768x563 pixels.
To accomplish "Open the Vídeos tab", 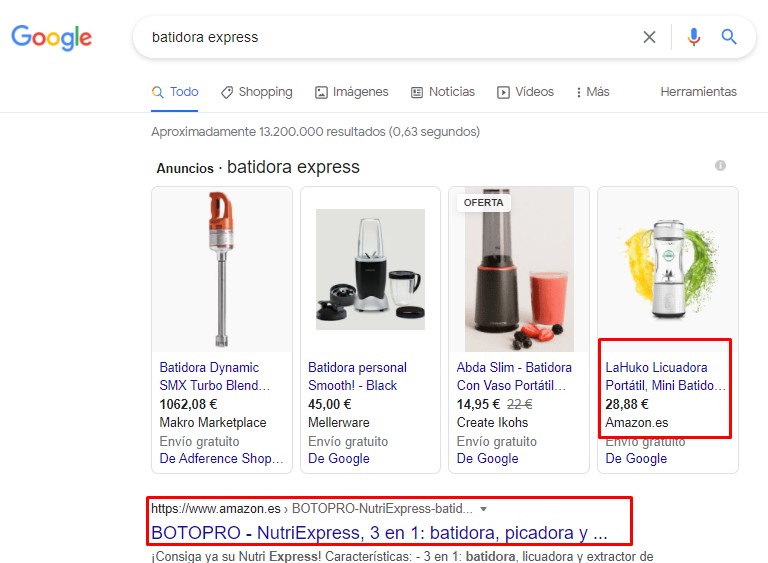I will click(526, 92).
